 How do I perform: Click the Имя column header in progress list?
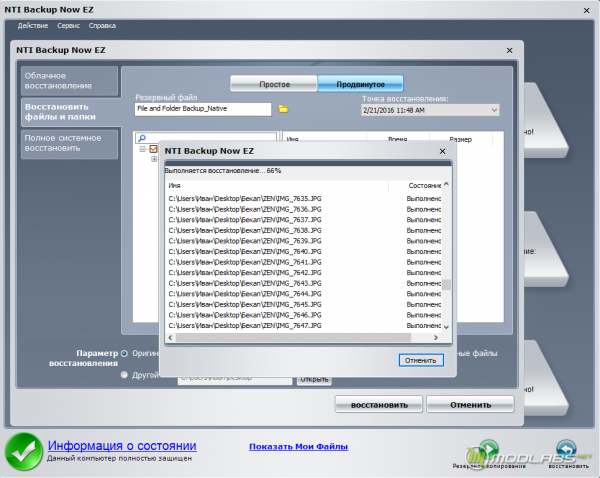pyautogui.click(x=277, y=186)
